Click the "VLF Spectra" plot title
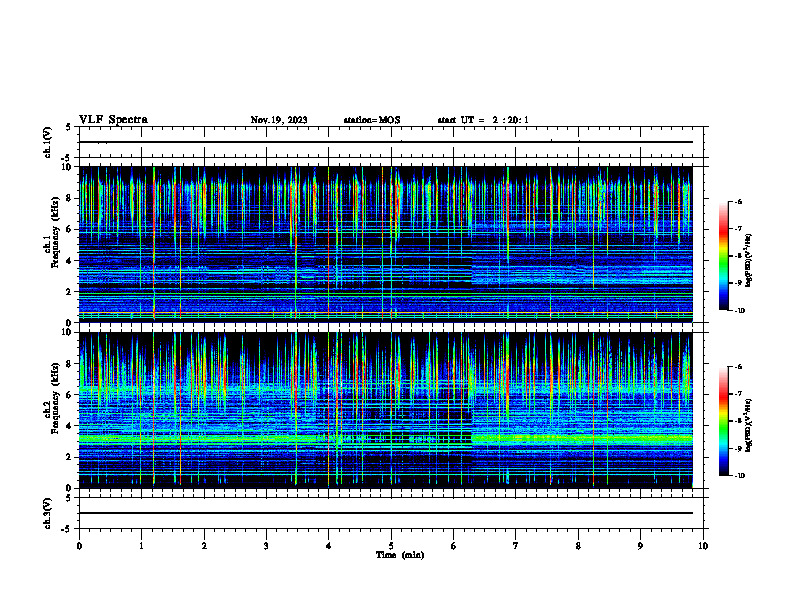This screenshot has width=792, height=612. point(113,120)
